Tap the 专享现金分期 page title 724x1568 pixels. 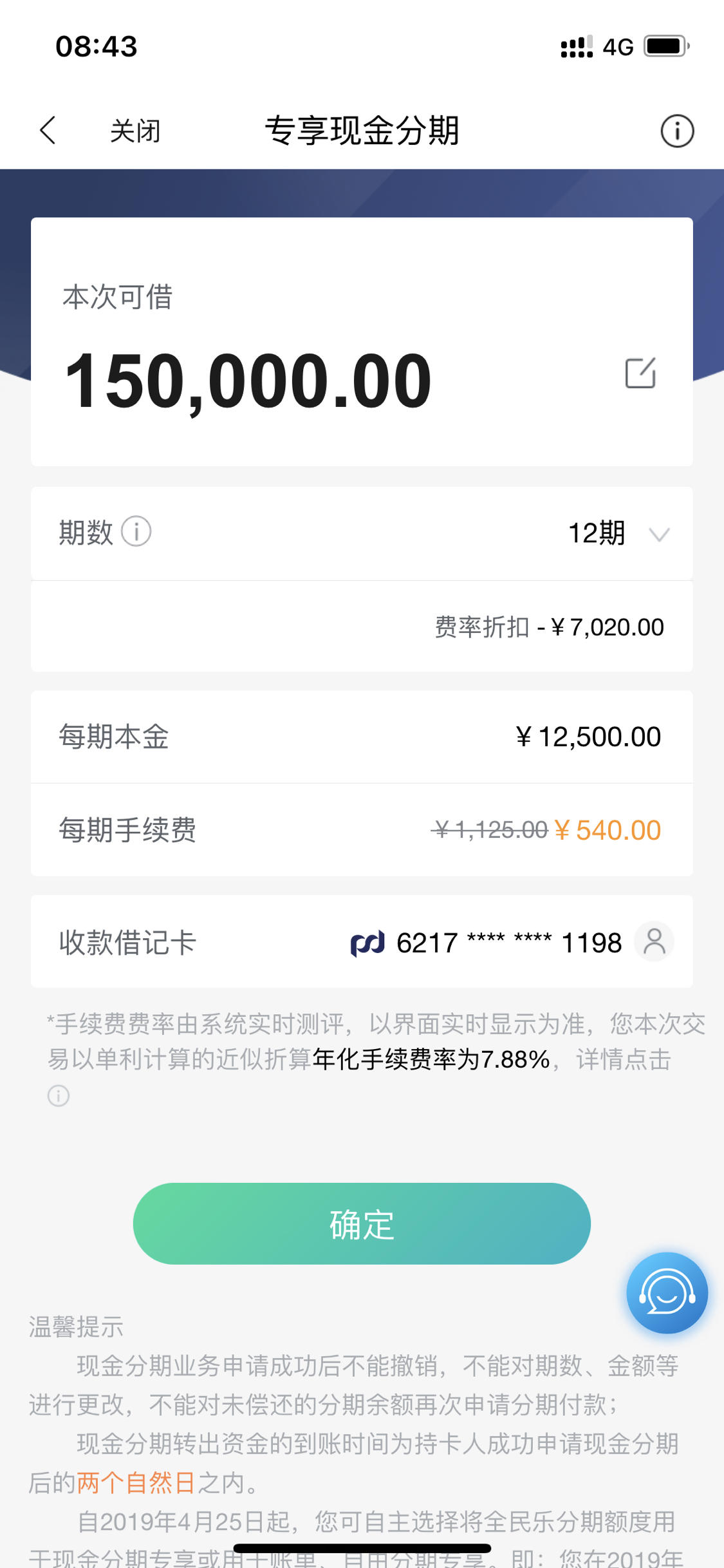(x=362, y=131)
